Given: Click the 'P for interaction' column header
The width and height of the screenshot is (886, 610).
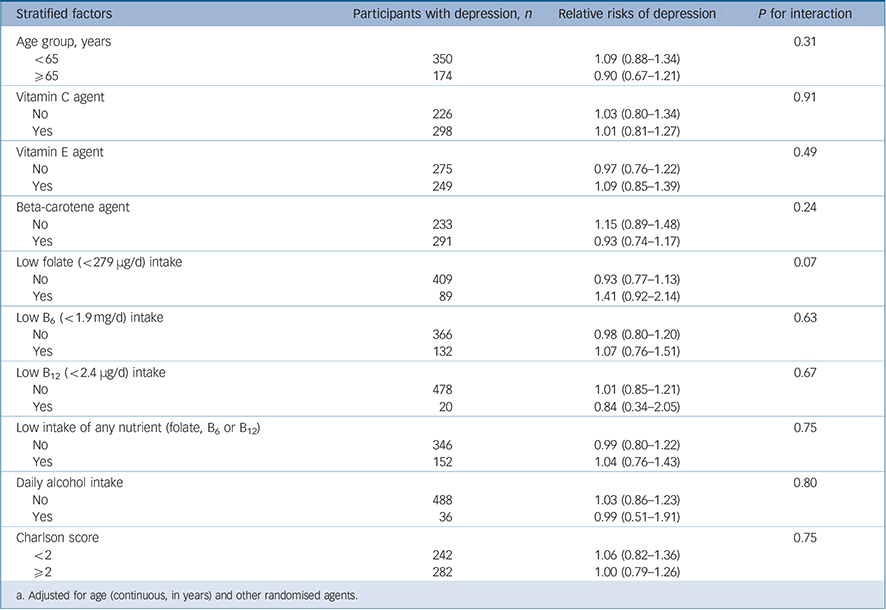Looking at the screenshot, I should point(805,14).
